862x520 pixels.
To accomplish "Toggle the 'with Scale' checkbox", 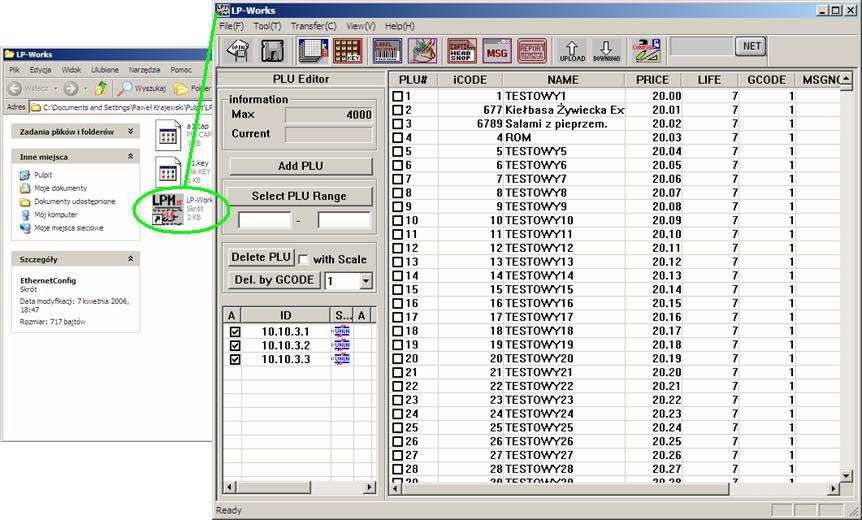I will 303,259.
